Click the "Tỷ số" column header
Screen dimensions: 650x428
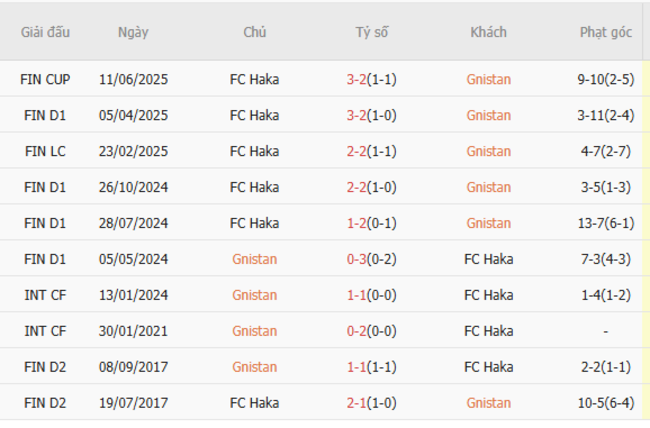[x=371, y=32]
